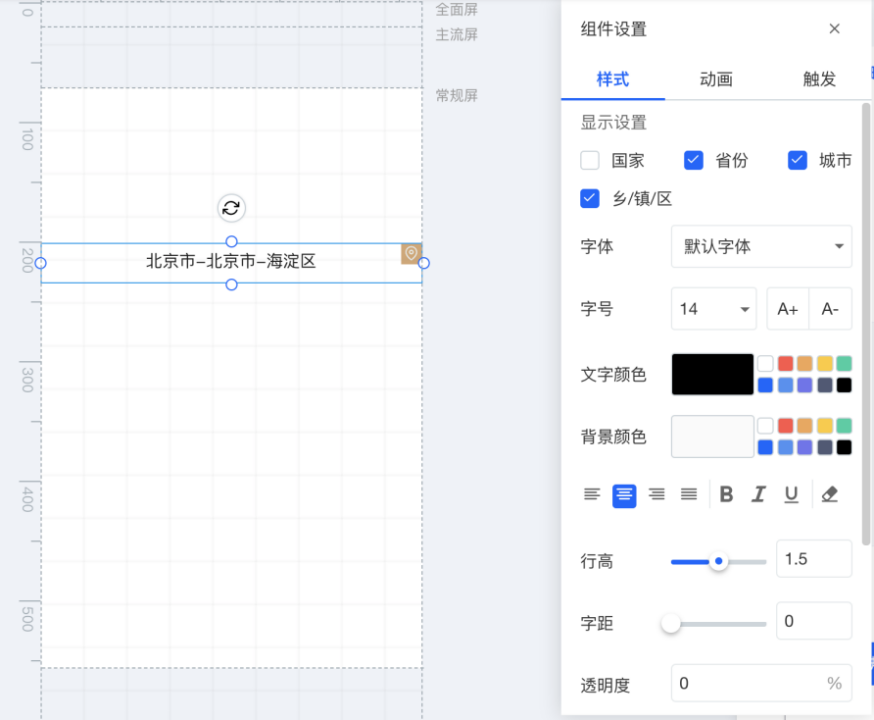Click left resize handle of the component
Viewport: 874px width, 720px height.
pos(41,263)
